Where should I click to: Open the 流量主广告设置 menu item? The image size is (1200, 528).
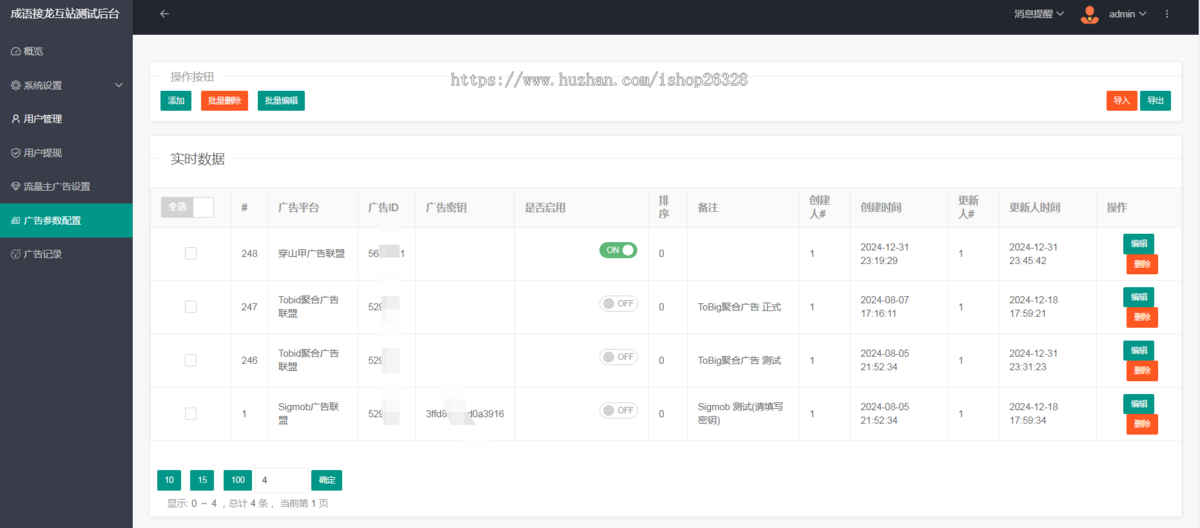click(66, 187)
